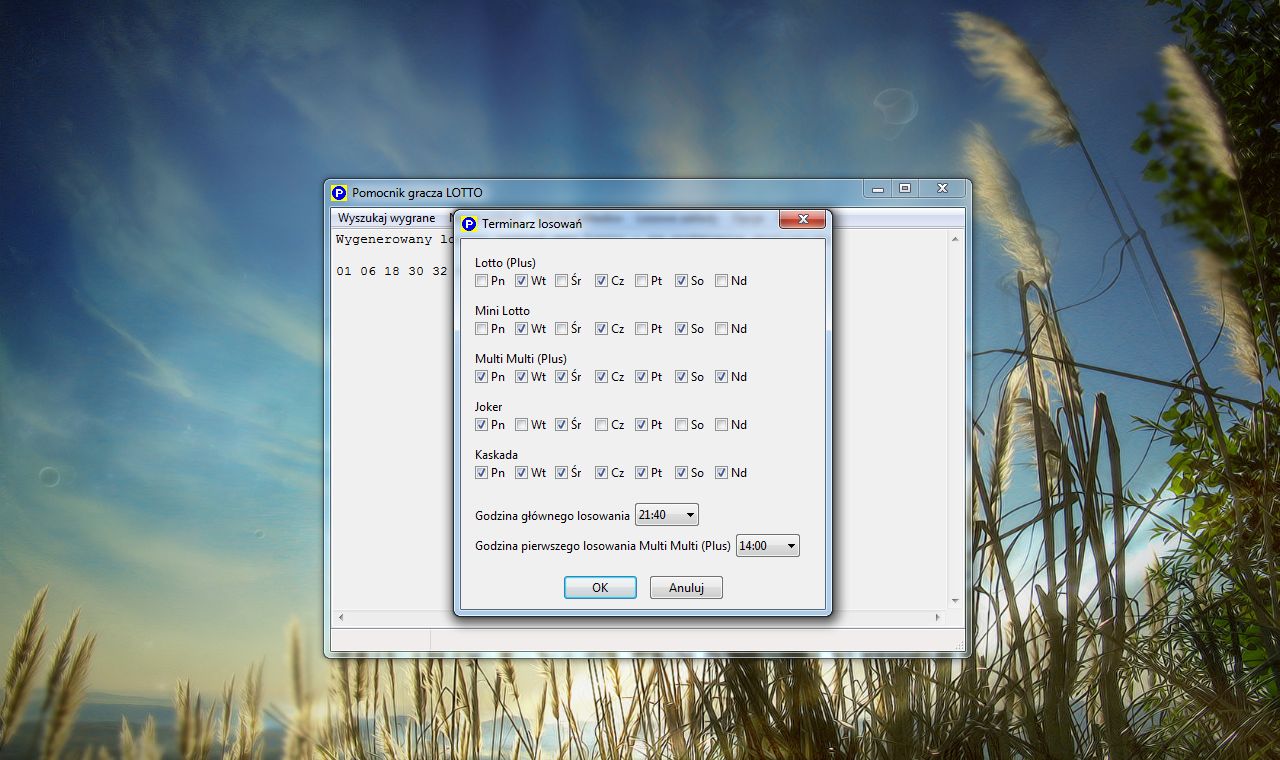Confirm the schedule with OK

point(600,588)
